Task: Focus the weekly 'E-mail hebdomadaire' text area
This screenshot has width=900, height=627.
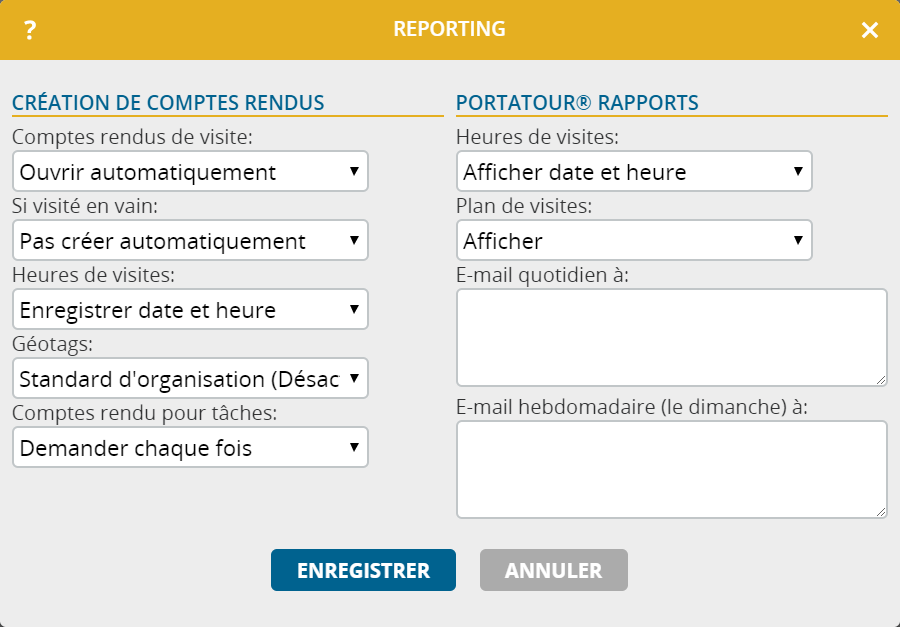Action: click(670, 469)
